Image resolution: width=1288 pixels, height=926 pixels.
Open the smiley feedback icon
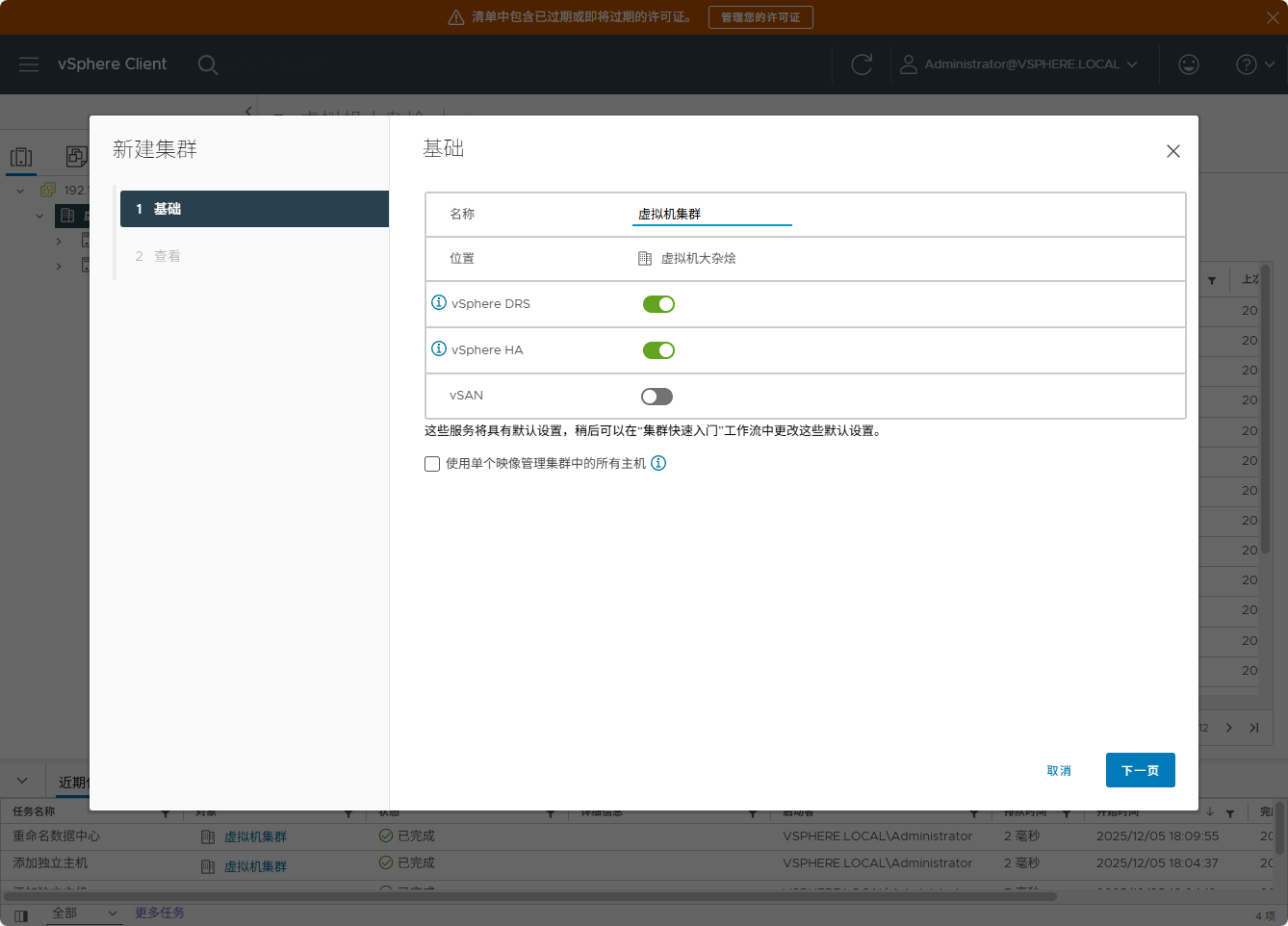pos(1189,64)
